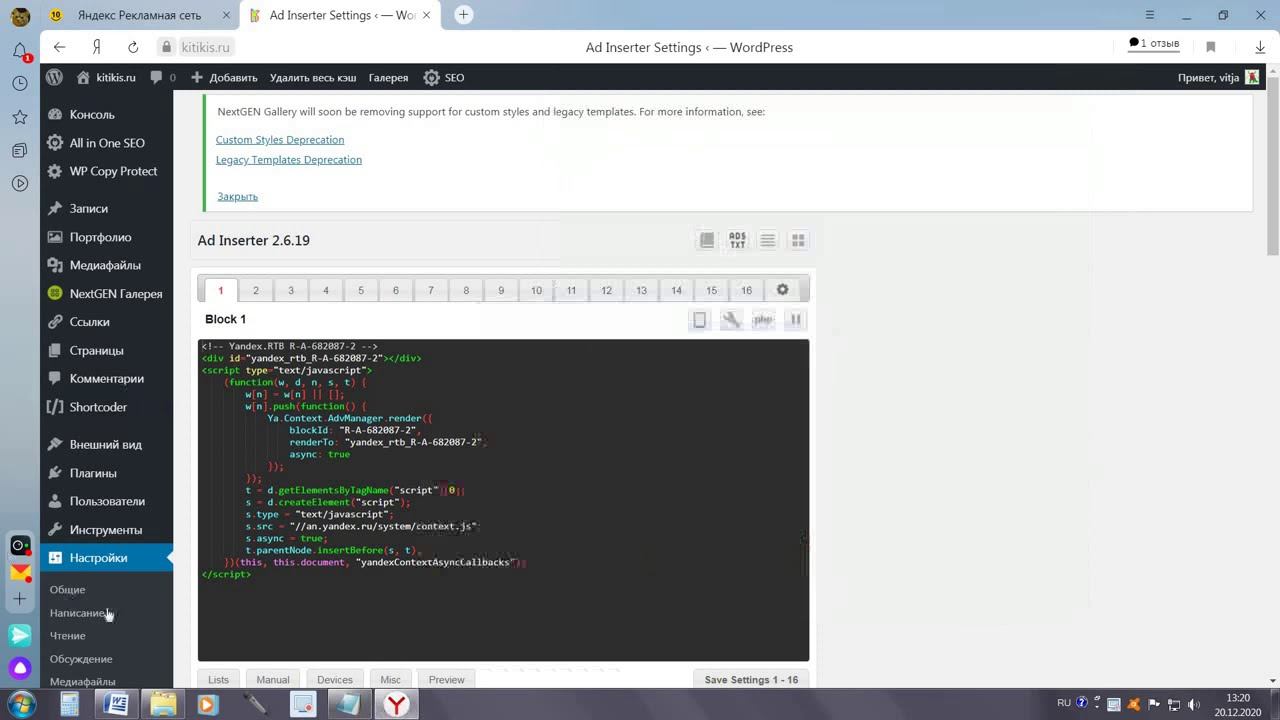Open the Devices button
1280x720 pixels.
click(335, 680)
